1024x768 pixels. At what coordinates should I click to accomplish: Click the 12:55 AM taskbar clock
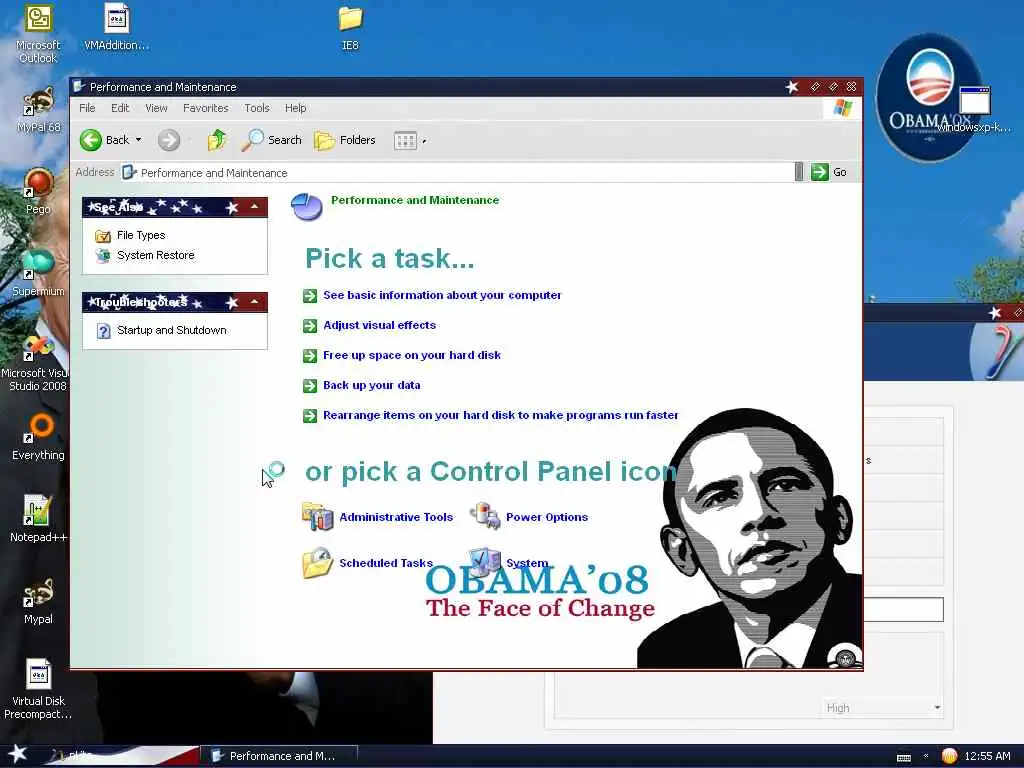tap(987, 756)
